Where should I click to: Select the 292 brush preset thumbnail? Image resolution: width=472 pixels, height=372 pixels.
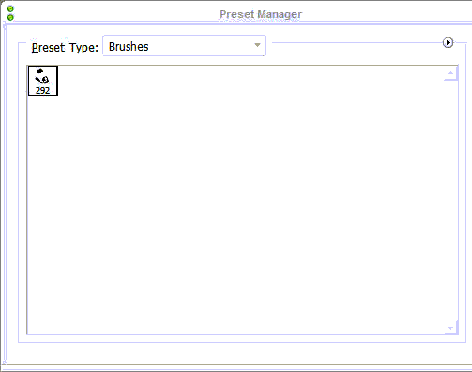point(43,81)
